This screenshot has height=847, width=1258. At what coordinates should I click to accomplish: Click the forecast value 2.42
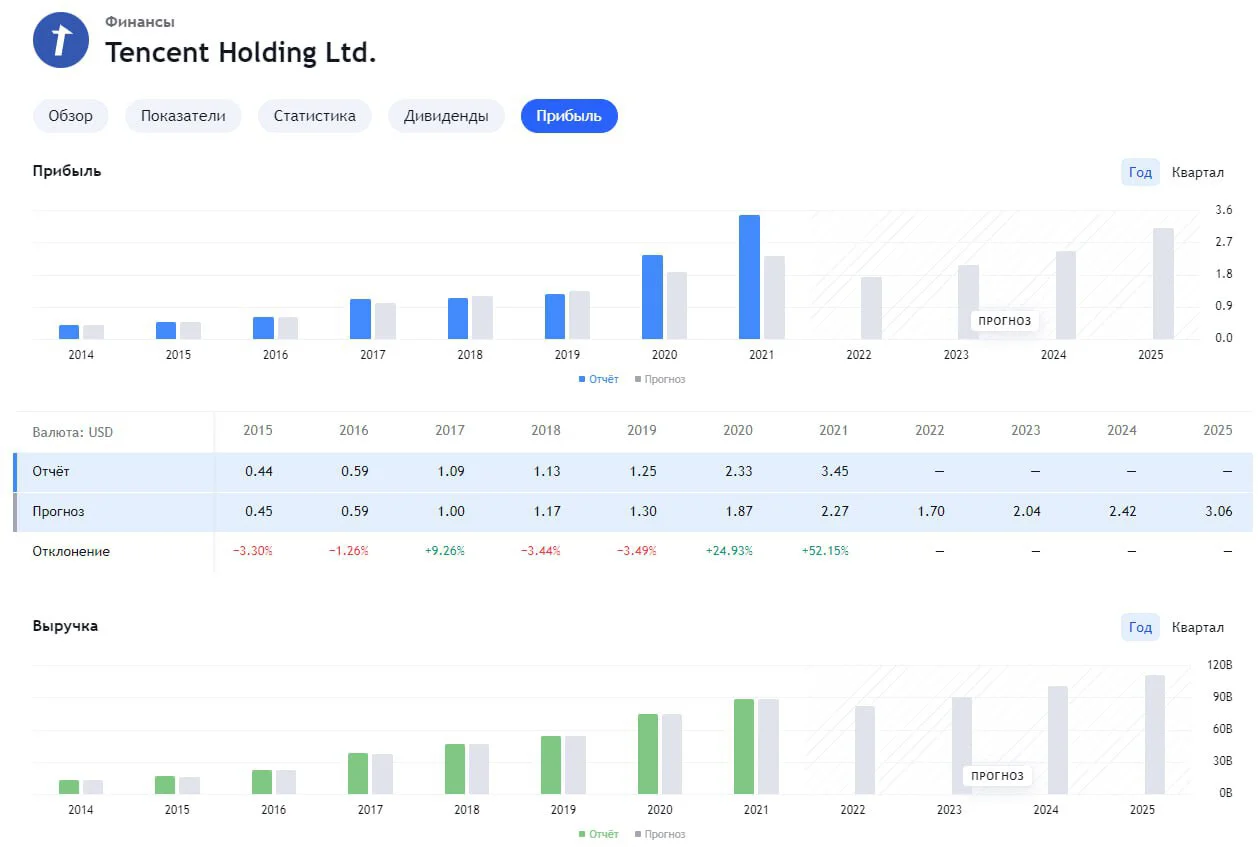coord(1122,511)
